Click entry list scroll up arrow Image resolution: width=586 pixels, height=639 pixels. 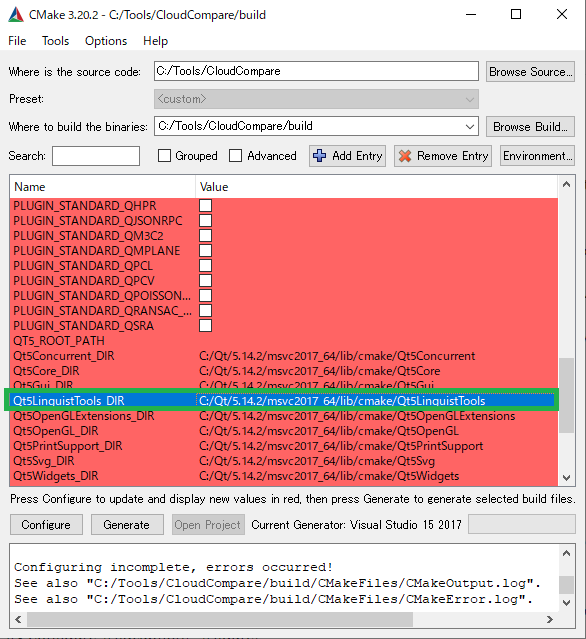(x=566, y=185)
